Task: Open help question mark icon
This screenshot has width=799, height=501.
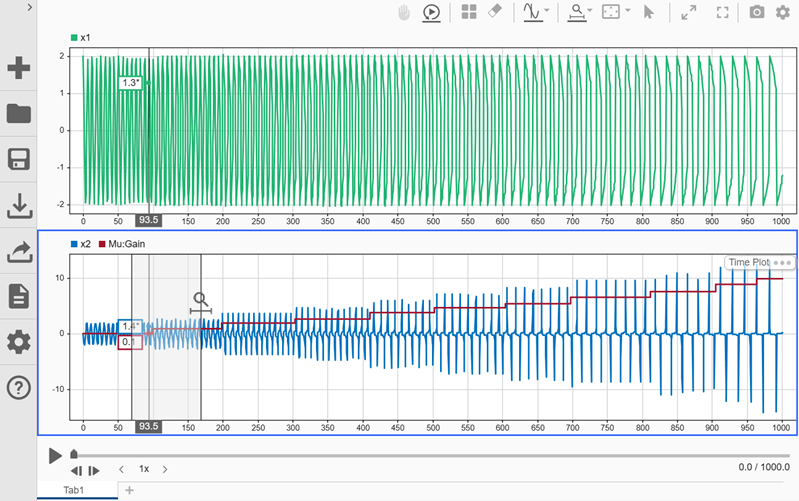Action: point(19,388)
